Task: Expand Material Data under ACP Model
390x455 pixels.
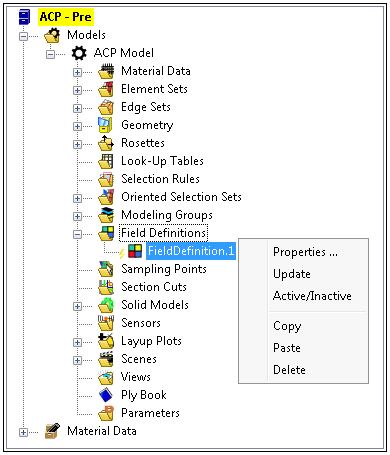Action: [78, 72]
